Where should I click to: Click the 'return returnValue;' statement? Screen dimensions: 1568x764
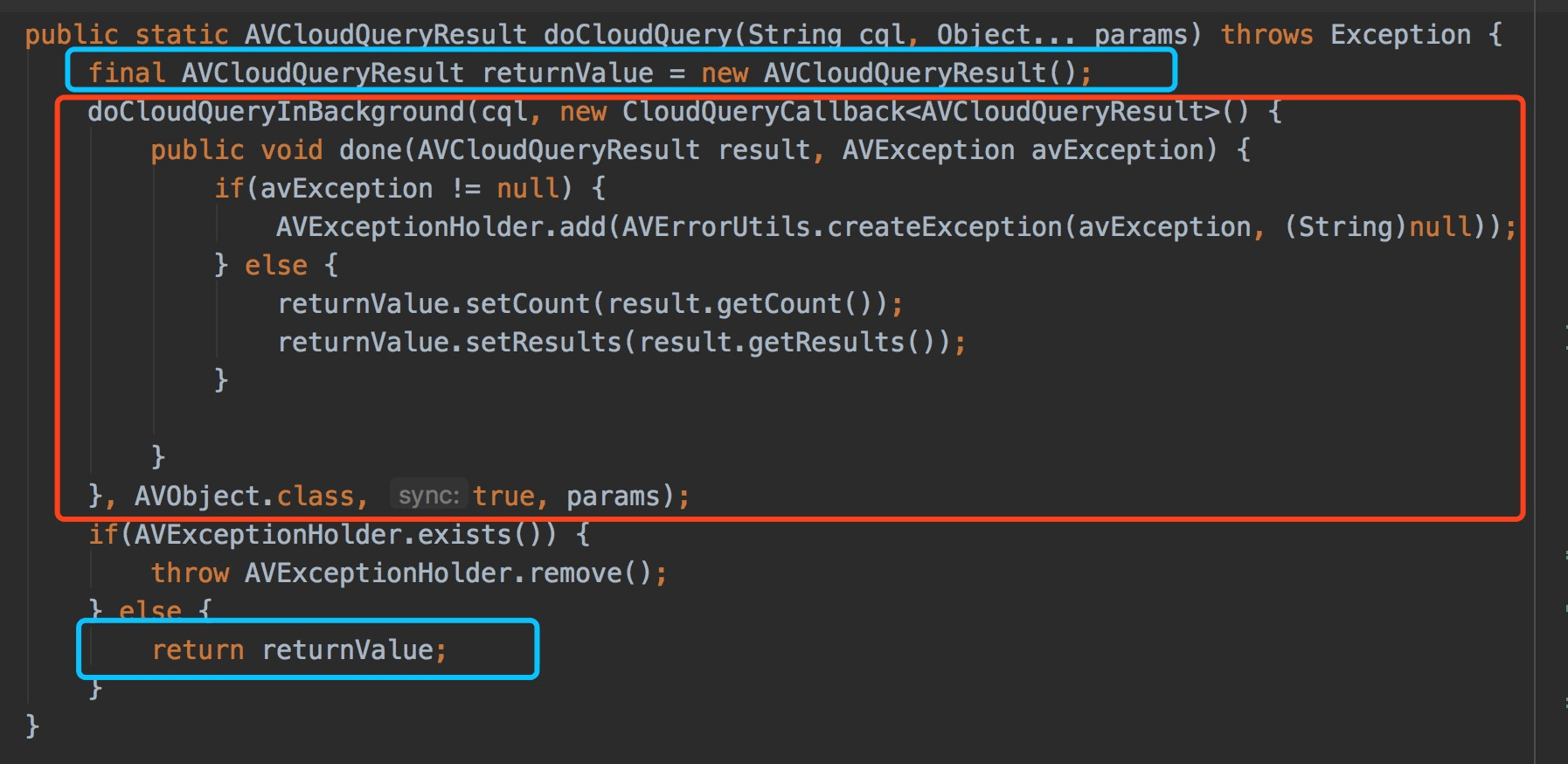(299, 650)
